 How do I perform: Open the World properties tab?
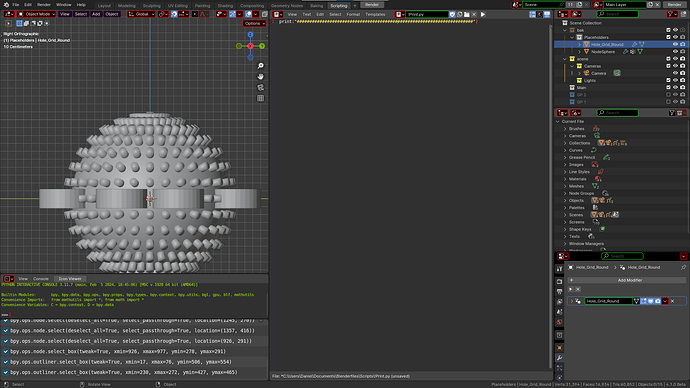559,322
